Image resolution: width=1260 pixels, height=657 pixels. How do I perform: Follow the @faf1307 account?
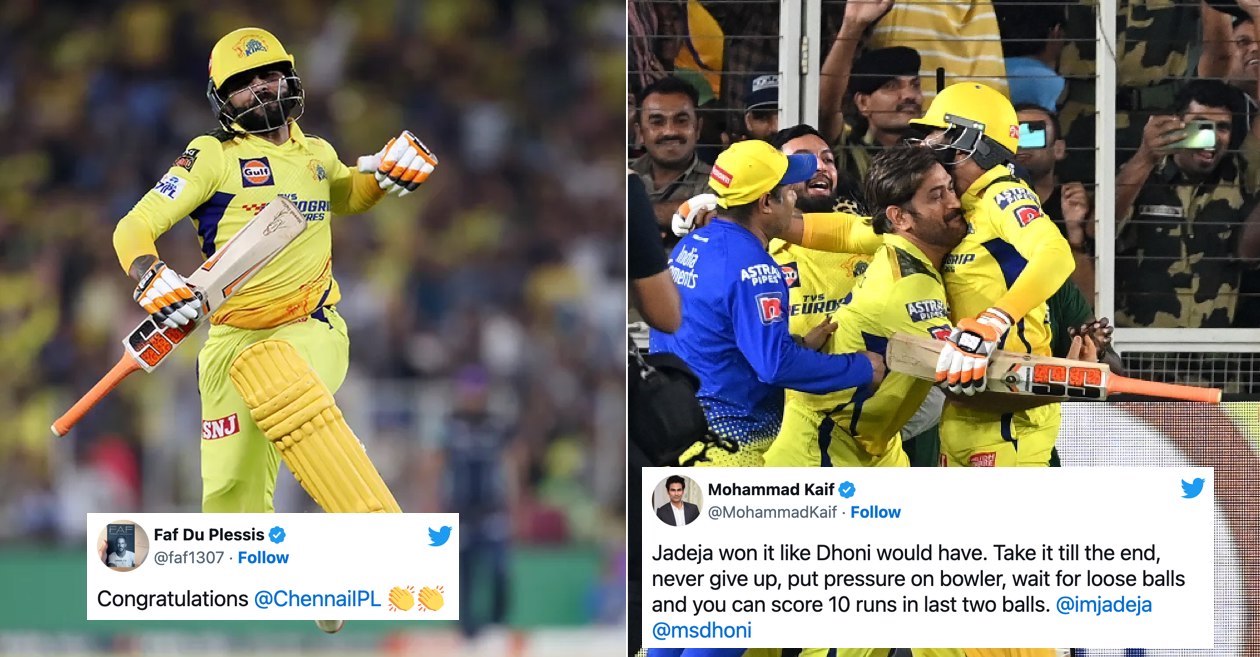(x=263, y=558)
